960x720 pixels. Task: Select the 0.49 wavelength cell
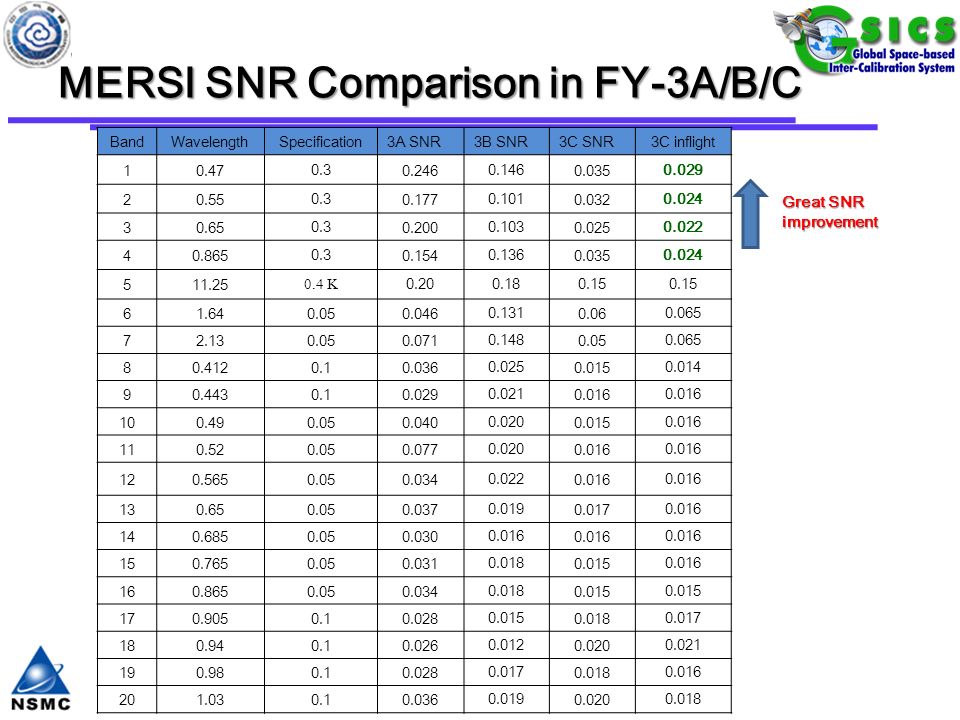tap(210, 422)
